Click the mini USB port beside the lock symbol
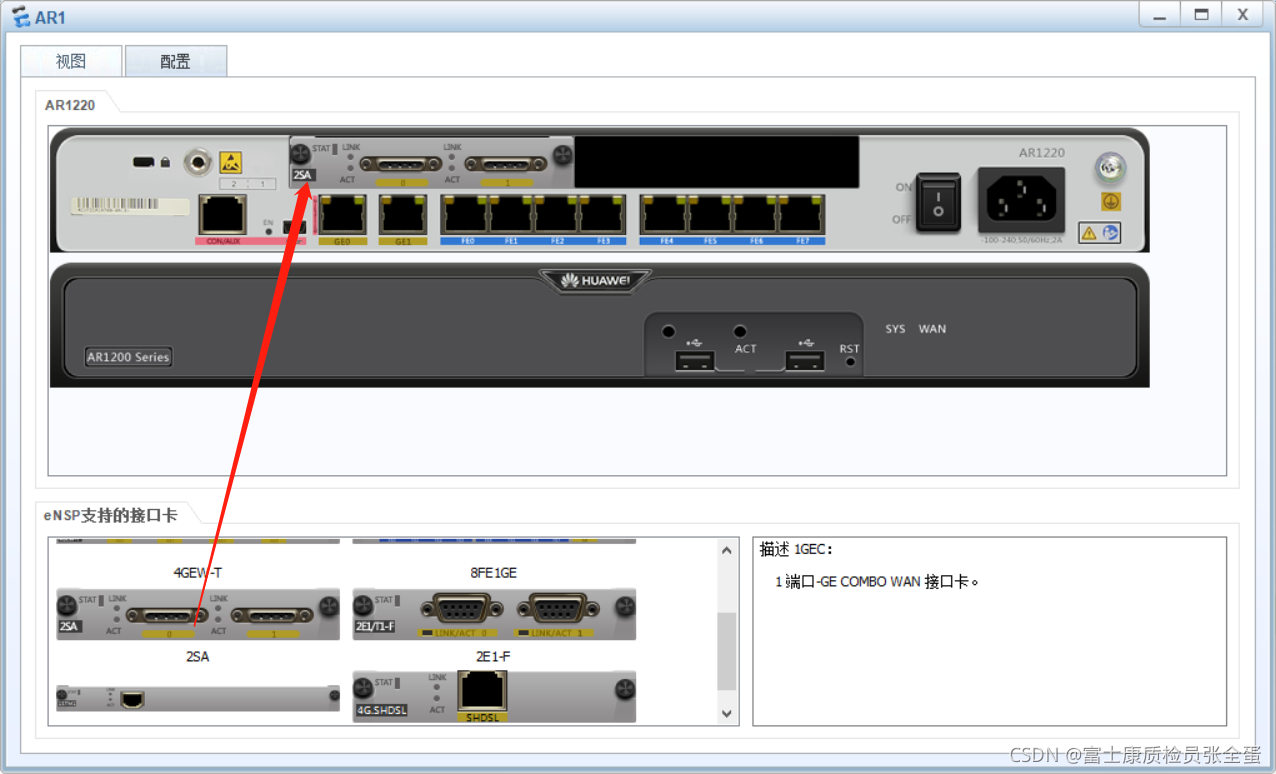 [x=144, y=162]
